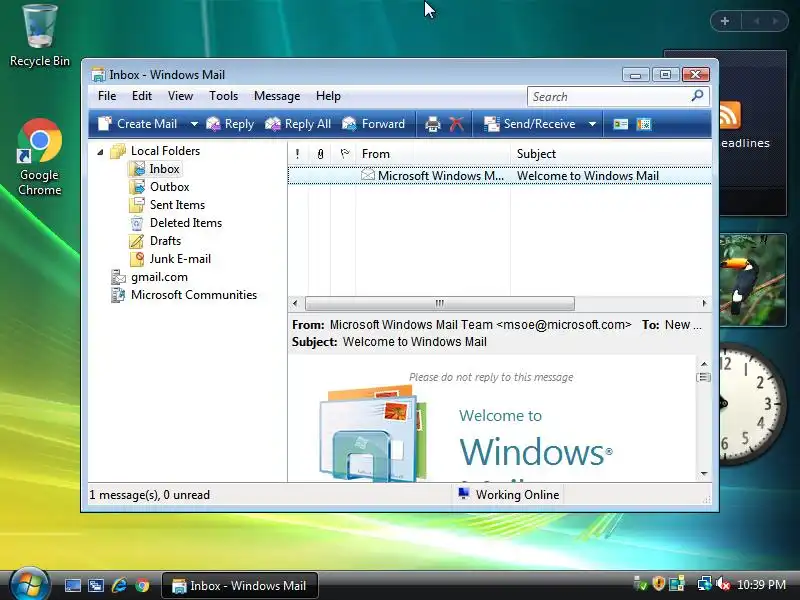
Task: Click the search magnifier icon
Action: coord(697,96)
